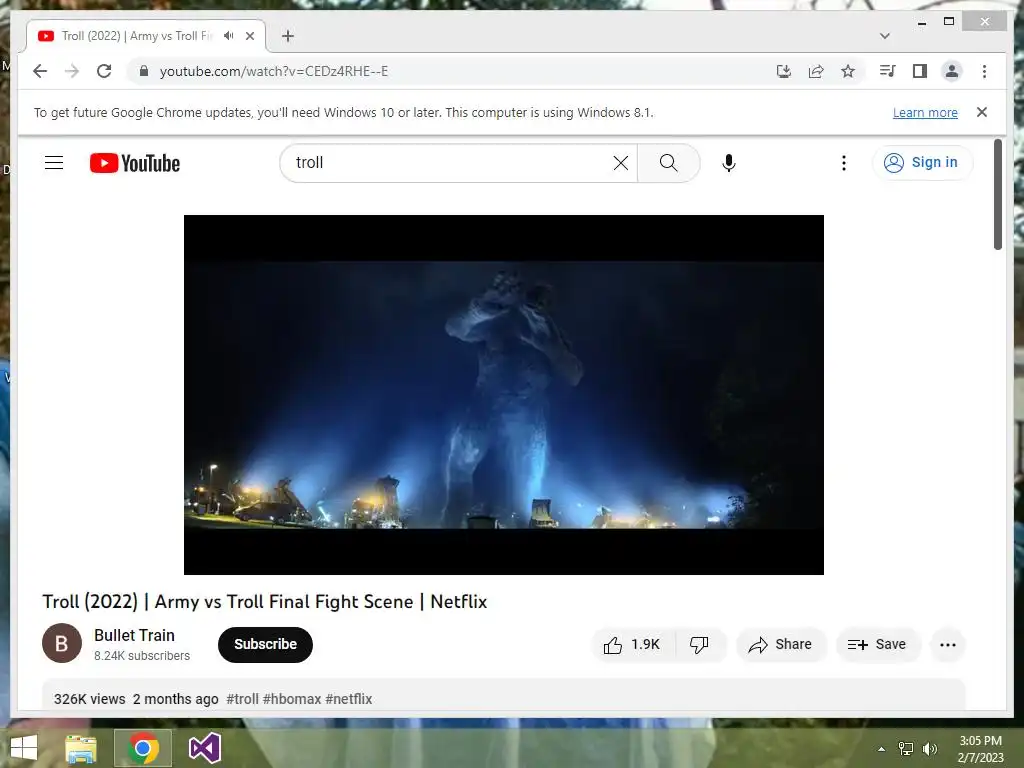Image resolution: width=1024 pixels, height=768 pixels.
Task: Click the page vertical scrollbar thumb
Action: [997, 194]
